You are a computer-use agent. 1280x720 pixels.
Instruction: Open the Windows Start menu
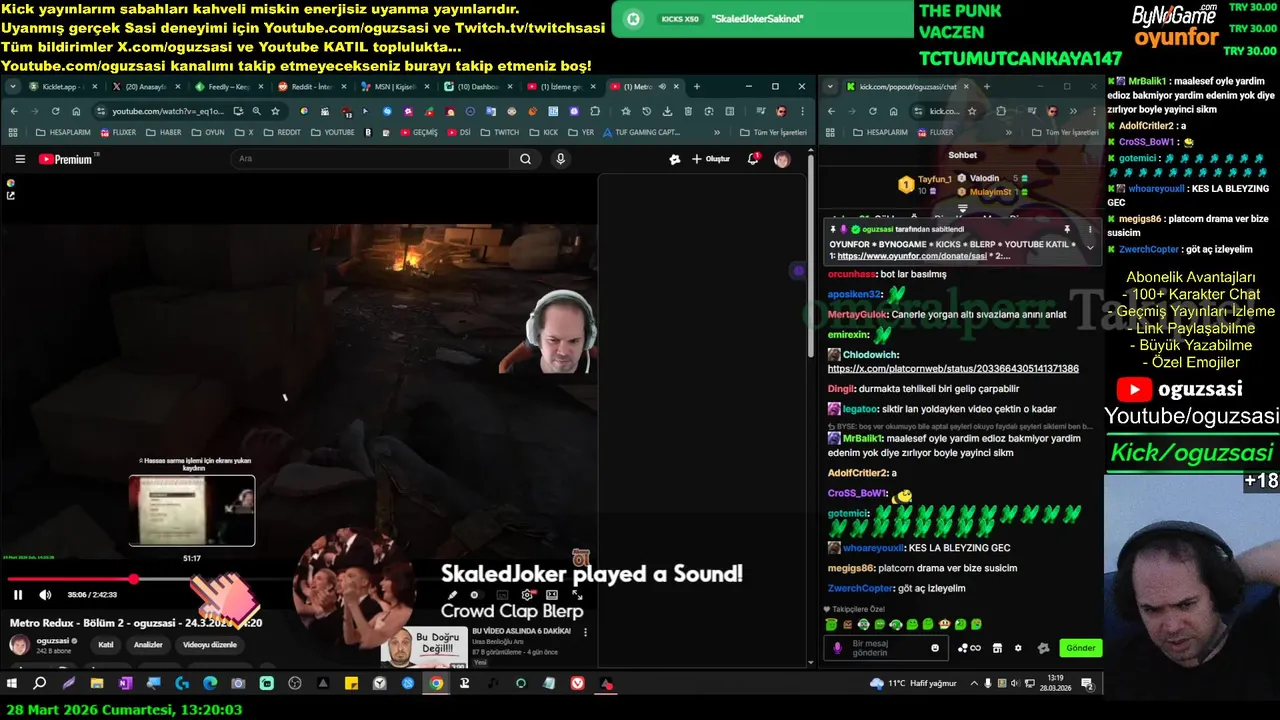tap(12, 684)
